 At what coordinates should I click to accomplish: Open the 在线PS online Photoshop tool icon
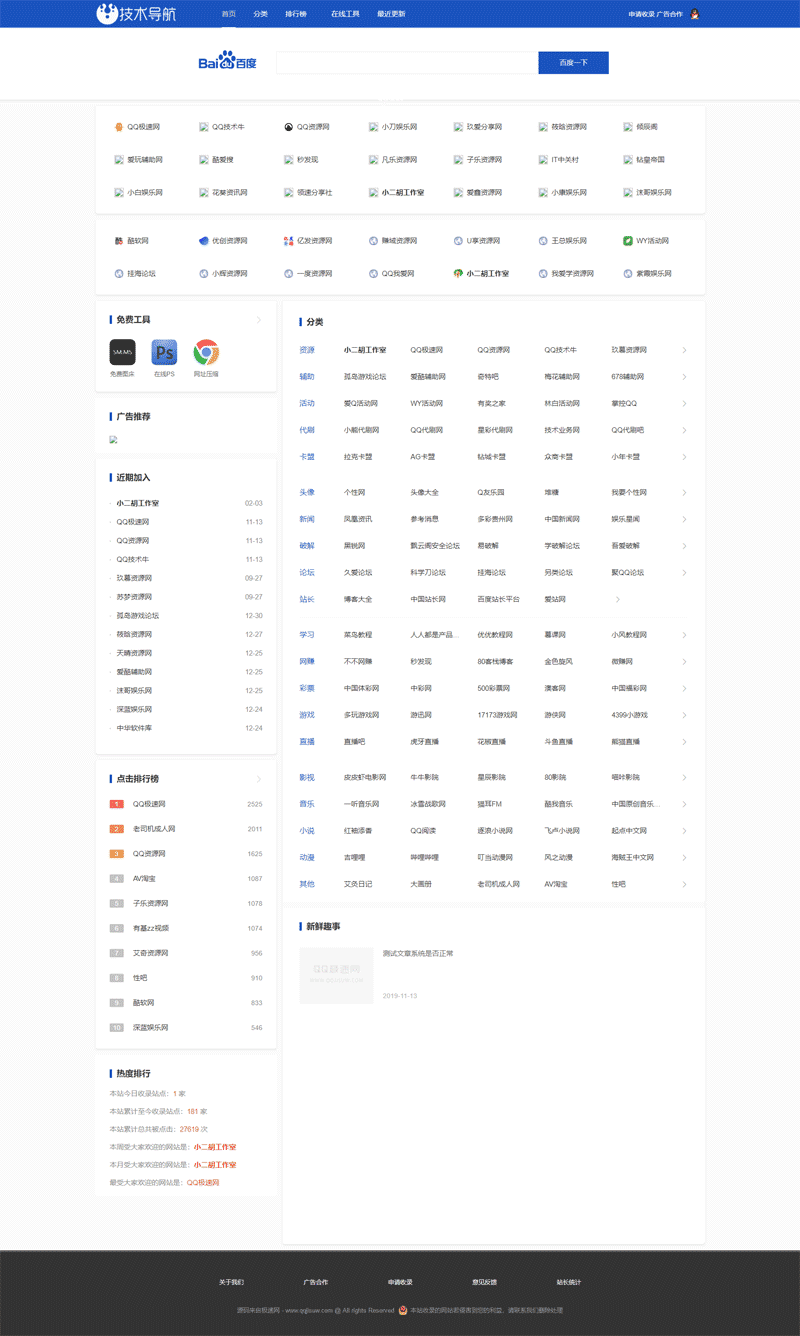pyautogui.click(x=163, y=352)
